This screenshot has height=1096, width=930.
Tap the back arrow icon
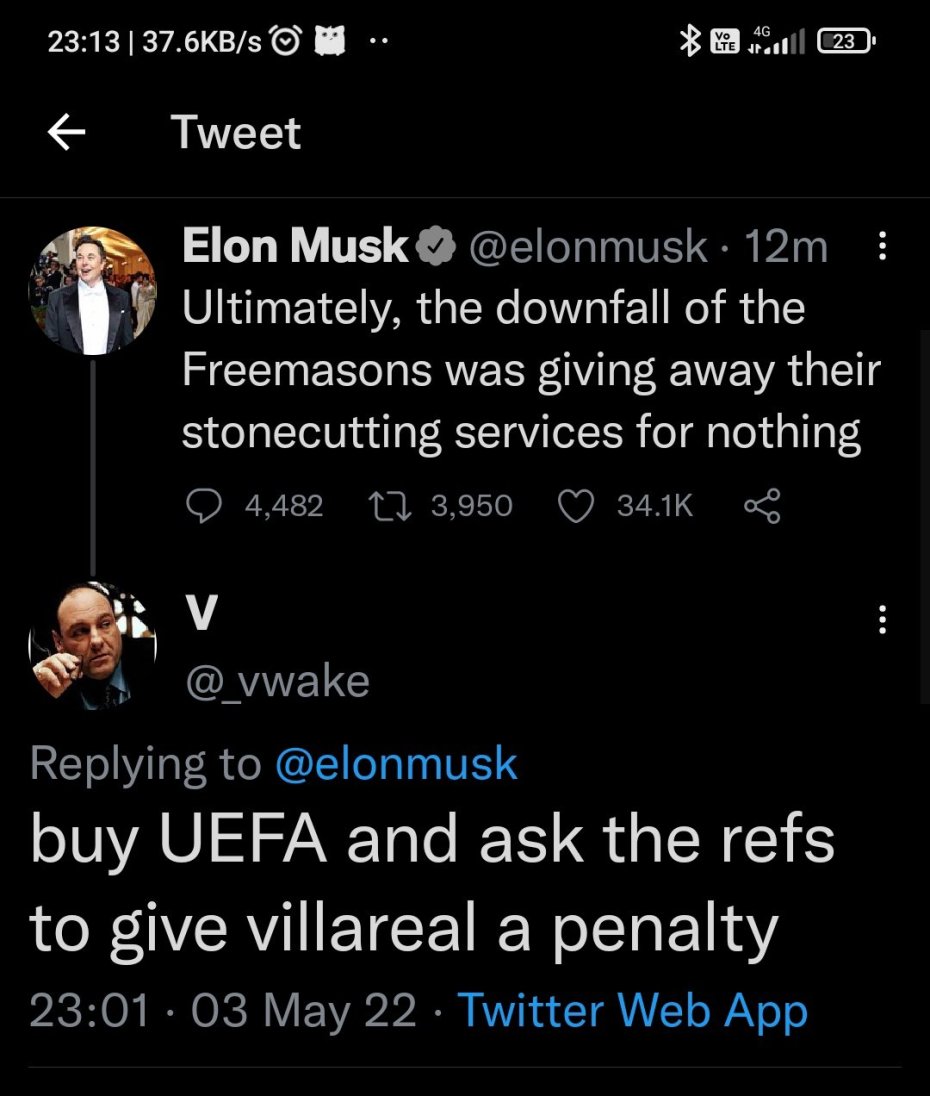click(66, 134)
